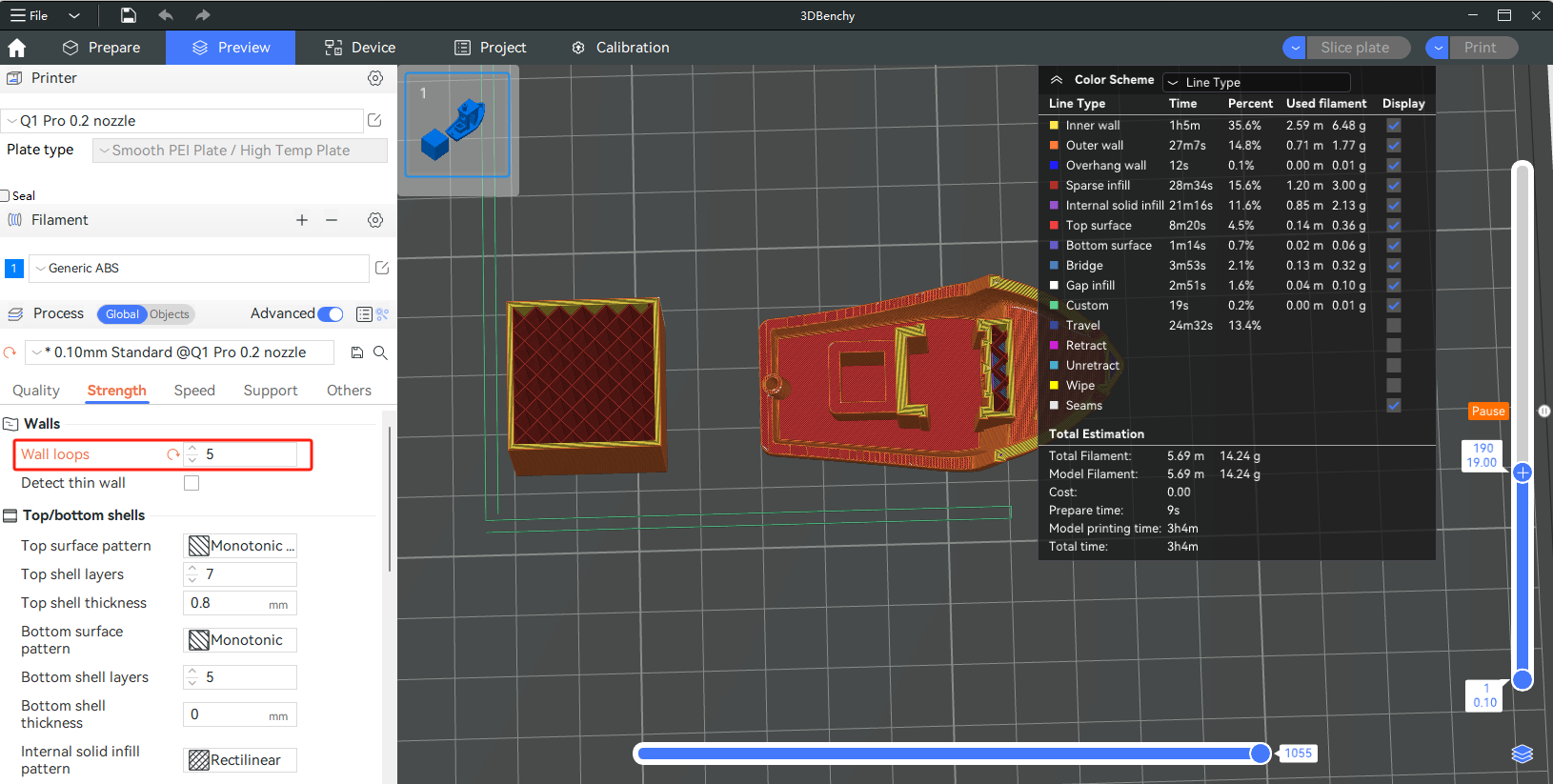Reset Wall loops value with revert icon
The height and width of the screenshot is (784, 1553).
click(173, 454)
